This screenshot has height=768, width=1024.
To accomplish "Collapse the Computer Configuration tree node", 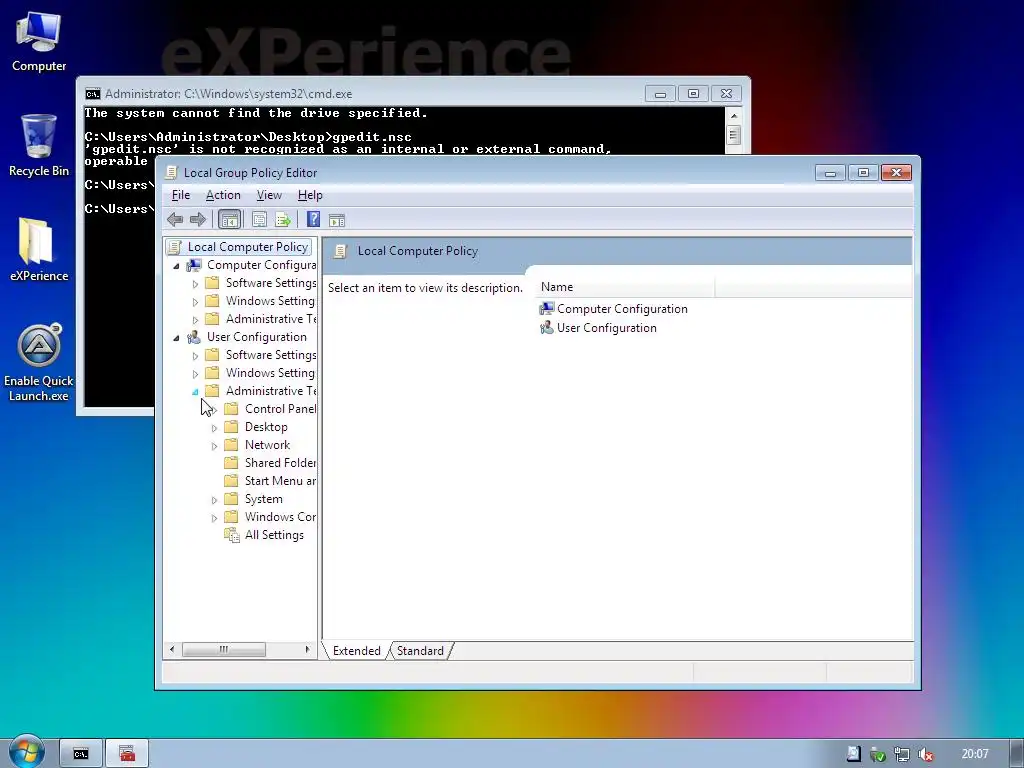I will [176, 266].
